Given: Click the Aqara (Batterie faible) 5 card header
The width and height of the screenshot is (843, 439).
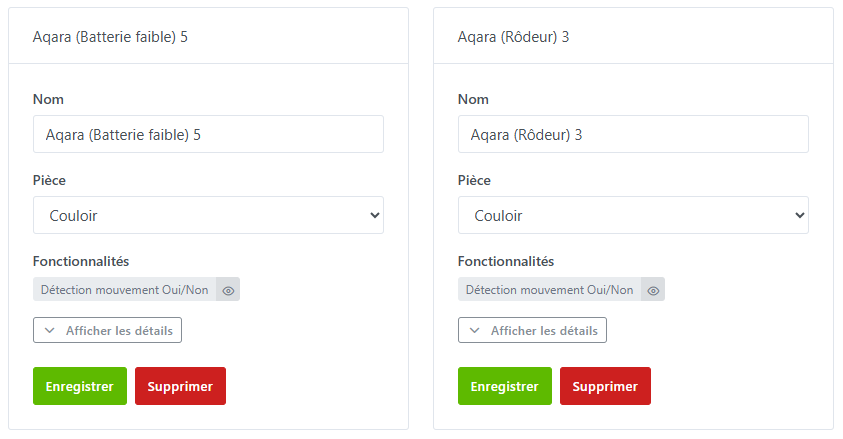Looking at the screenshot, I should tap(111, 37).
